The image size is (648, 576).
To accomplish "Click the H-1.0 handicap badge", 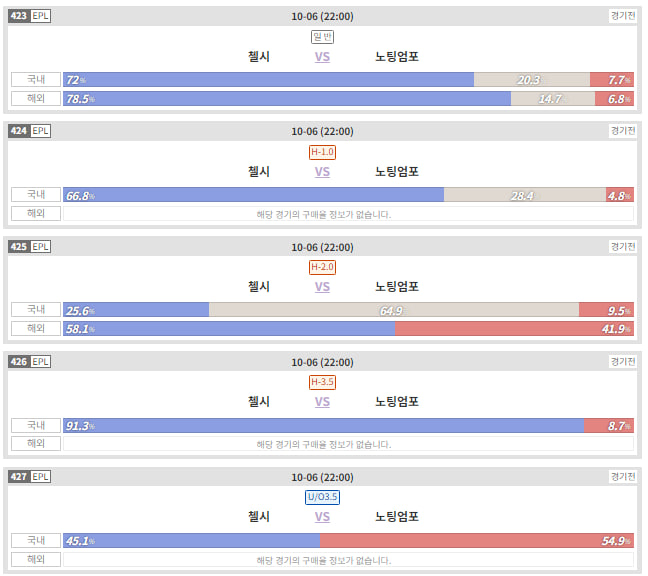I will (x=322, y=152).
